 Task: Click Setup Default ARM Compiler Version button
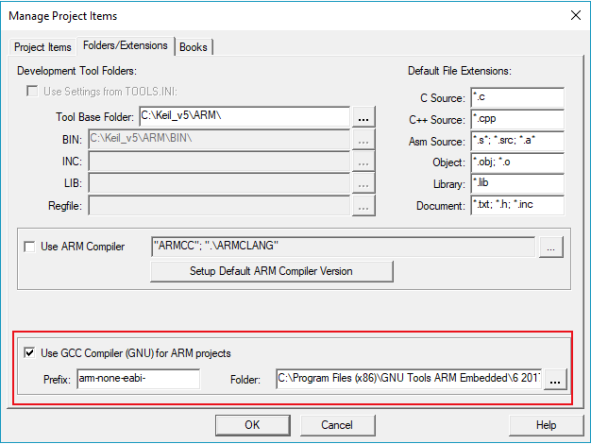[x=271, y=271]
